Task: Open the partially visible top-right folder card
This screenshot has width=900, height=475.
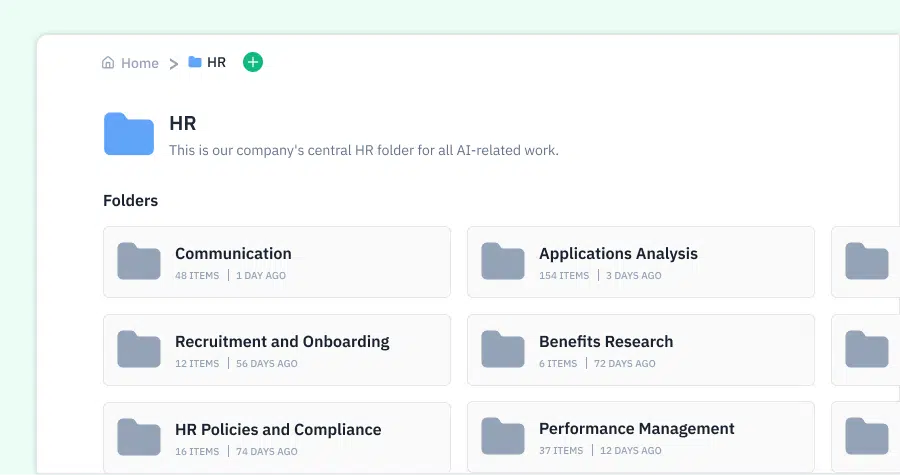Action: click(x=866, y=262)
